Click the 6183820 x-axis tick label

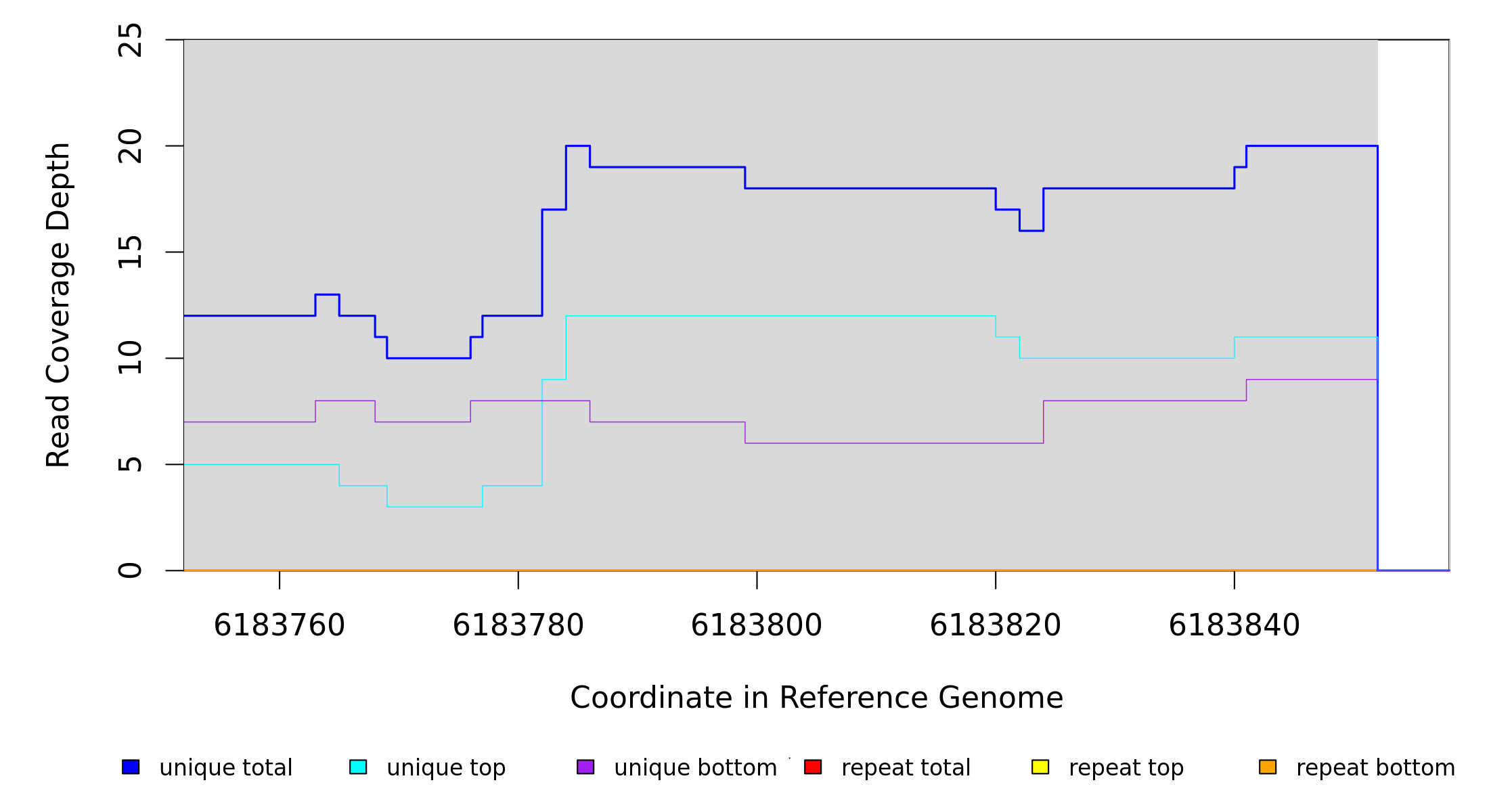click(x=996, y=625)
